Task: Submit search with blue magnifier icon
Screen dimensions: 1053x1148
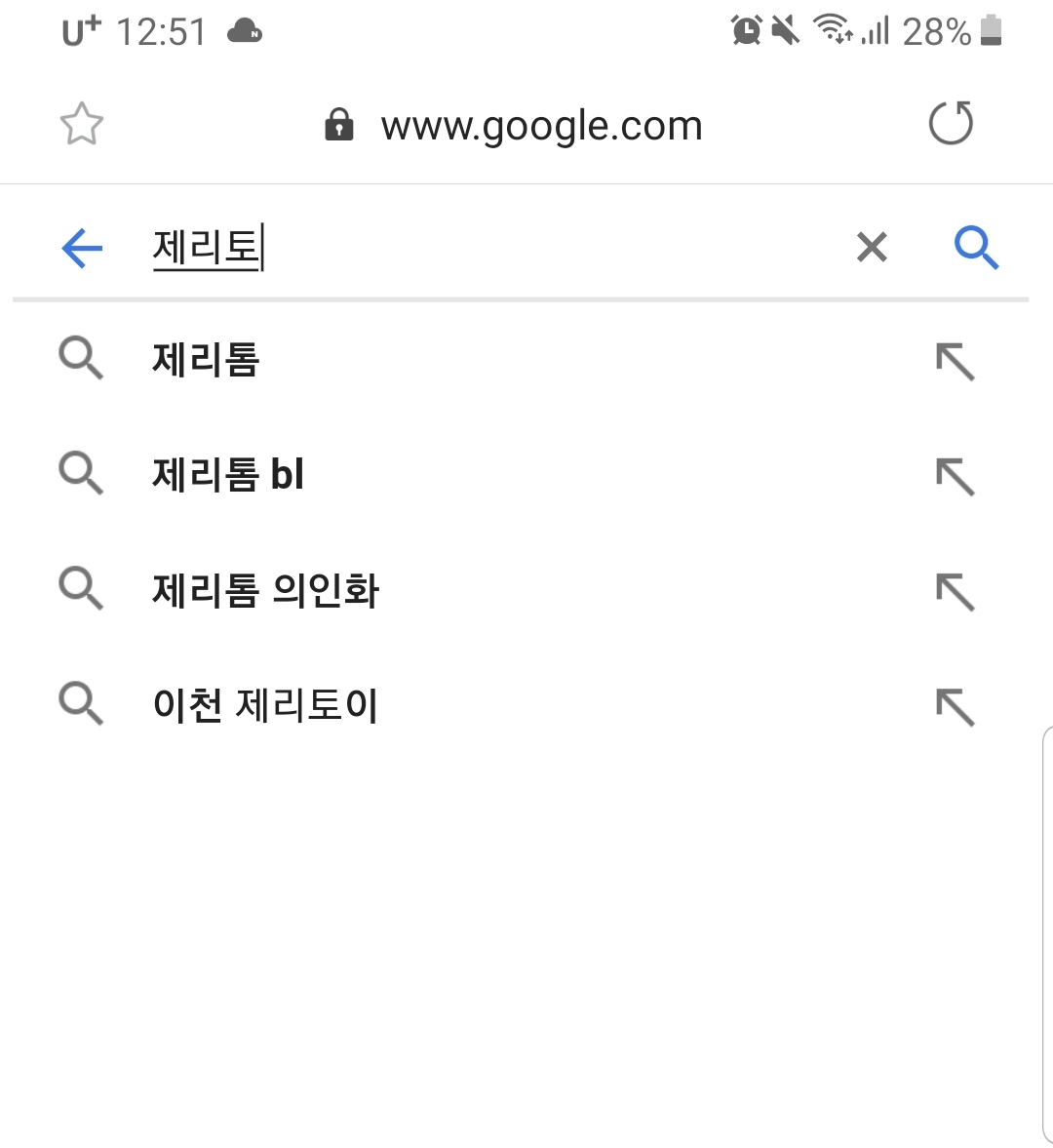Action: pyautogui.click(x=976, y=248)
